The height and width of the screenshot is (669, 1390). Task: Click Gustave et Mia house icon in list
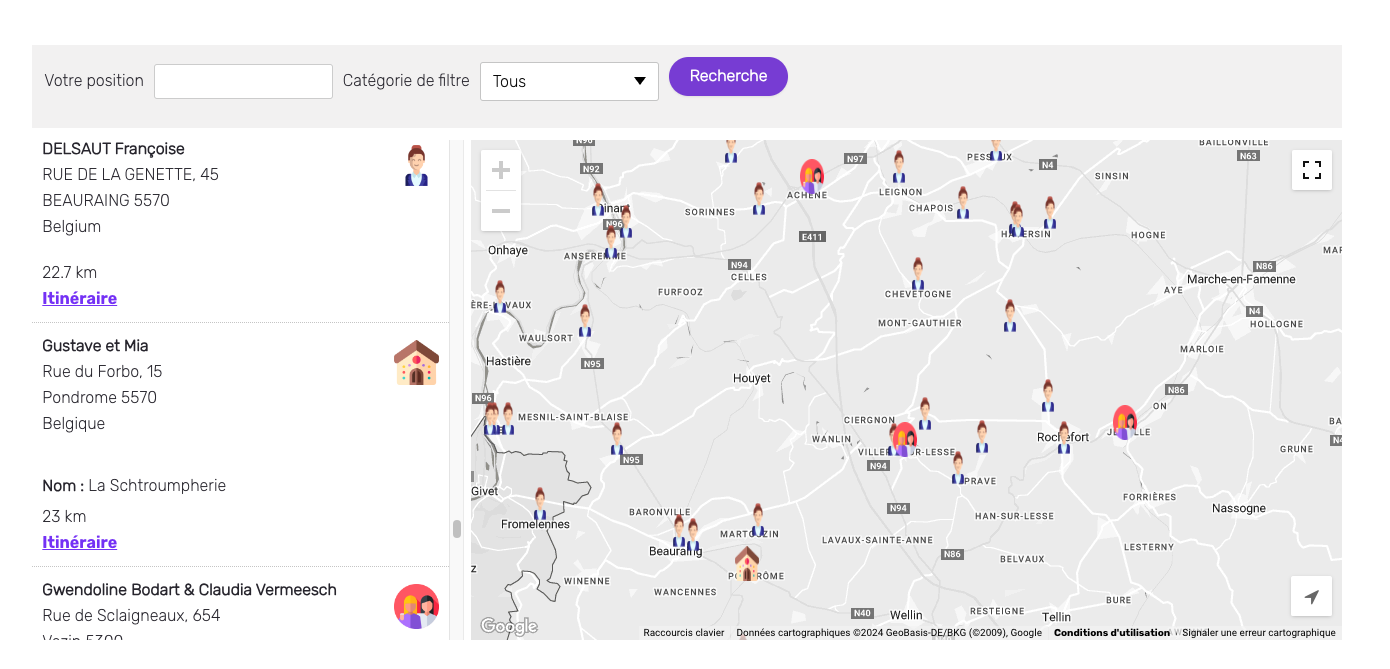point(416,363)
